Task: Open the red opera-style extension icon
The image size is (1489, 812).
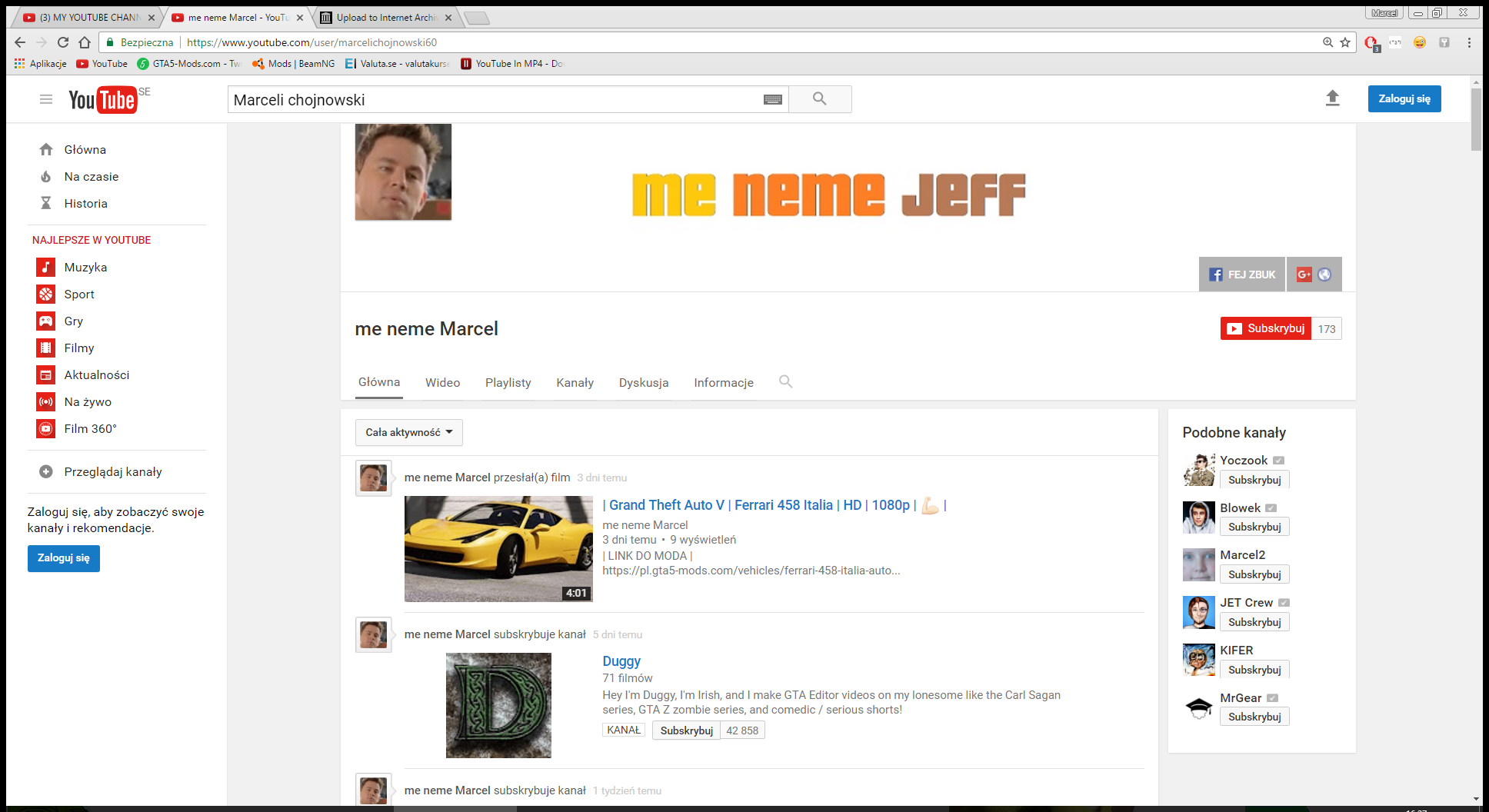Action: [x=1371, y=43]
